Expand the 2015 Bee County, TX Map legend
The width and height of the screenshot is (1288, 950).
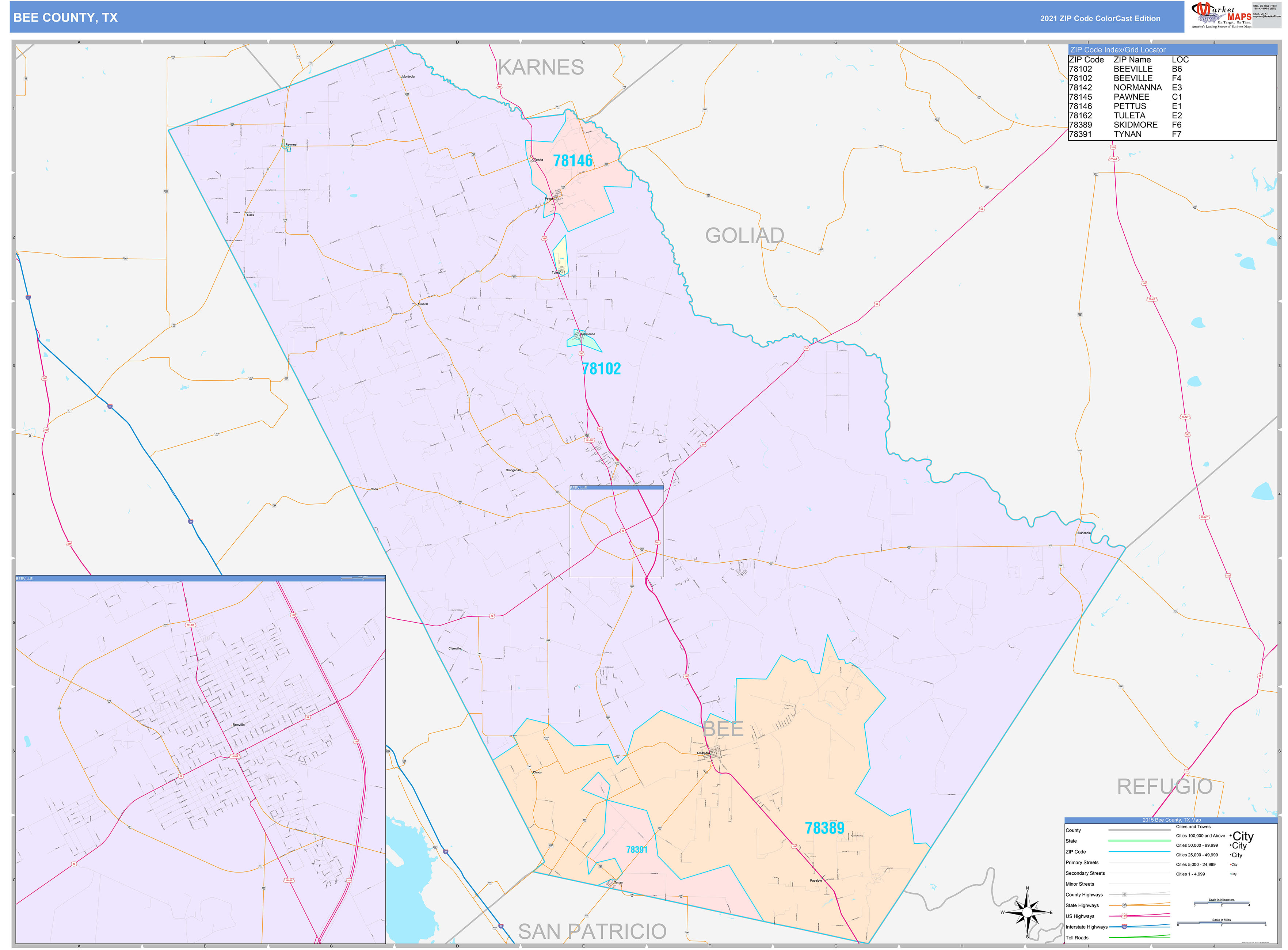(1172, 820)
